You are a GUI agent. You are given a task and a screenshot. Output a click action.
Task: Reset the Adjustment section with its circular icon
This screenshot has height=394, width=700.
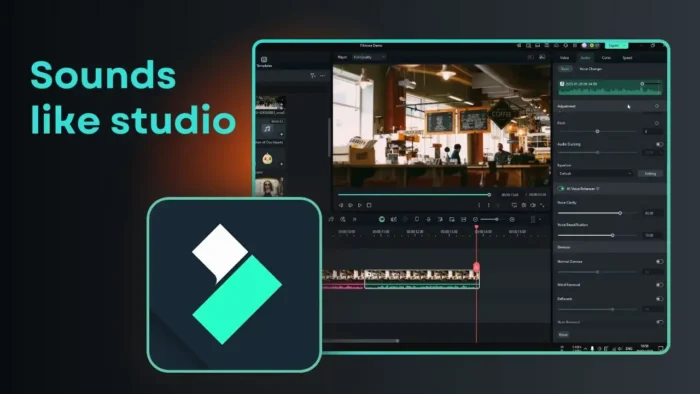tap(657, 106)
